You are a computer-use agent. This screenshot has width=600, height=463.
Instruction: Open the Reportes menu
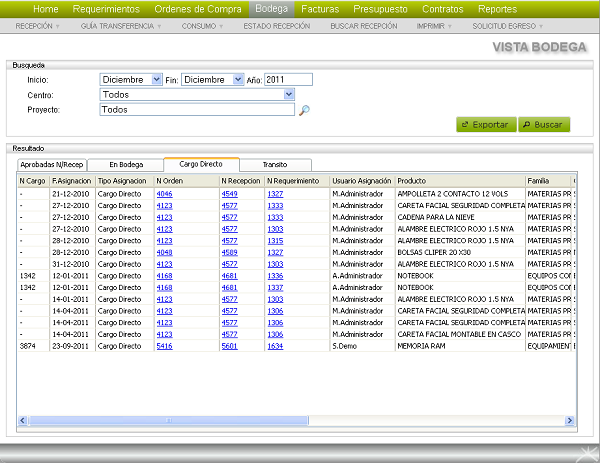click(497, 9)
